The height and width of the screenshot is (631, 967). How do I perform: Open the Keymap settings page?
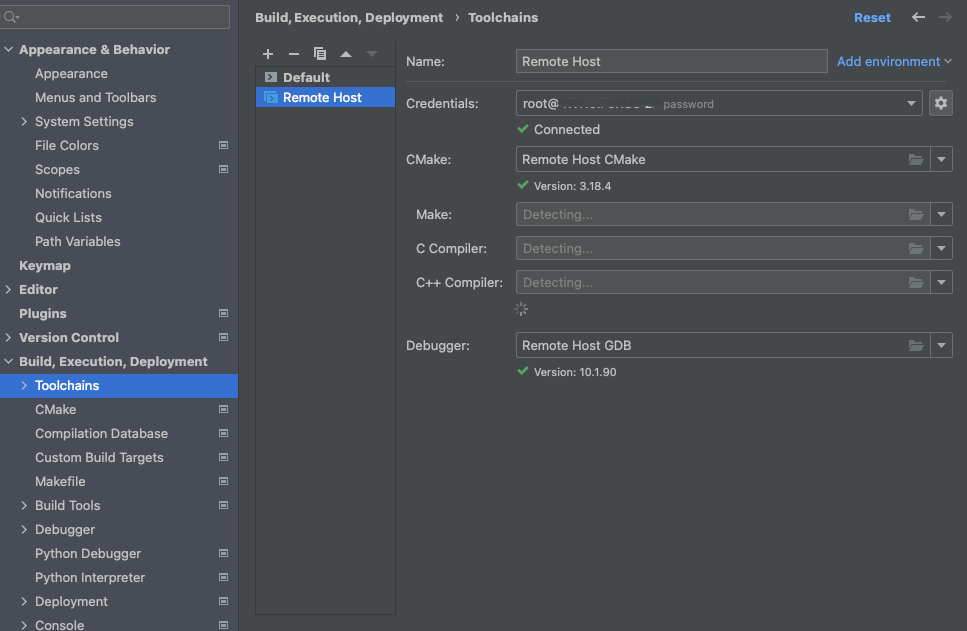tap(45, 266)
